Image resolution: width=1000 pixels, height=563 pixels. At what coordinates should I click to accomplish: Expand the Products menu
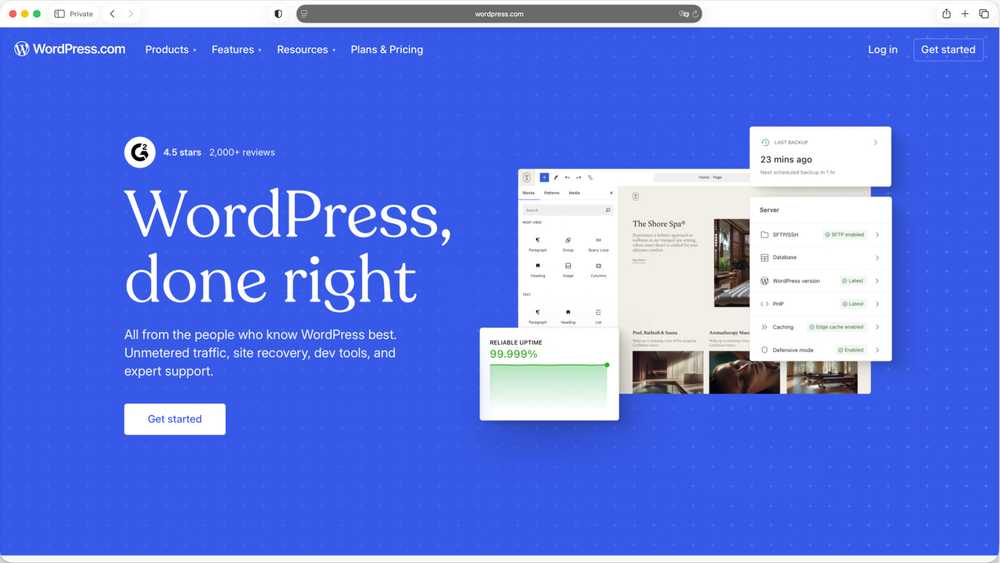point(170,49)
